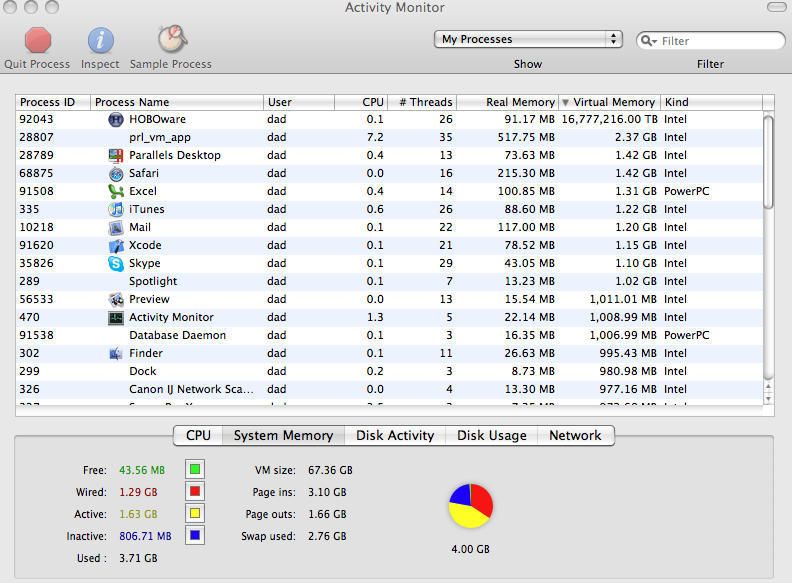Click the red Wired memory swatch
The image size is (792, 583).
click(x=195, y=492)
